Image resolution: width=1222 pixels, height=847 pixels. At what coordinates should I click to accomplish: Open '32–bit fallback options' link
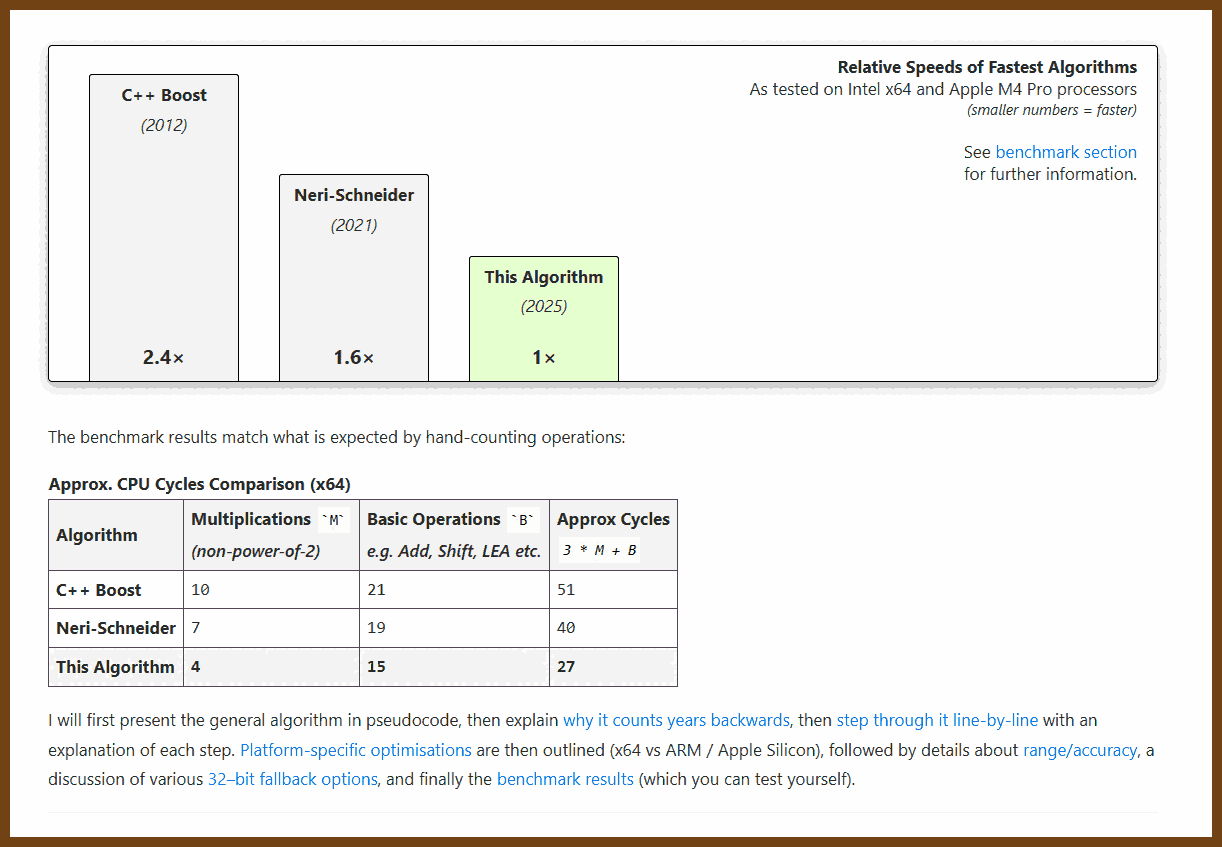tap(293, 779)
